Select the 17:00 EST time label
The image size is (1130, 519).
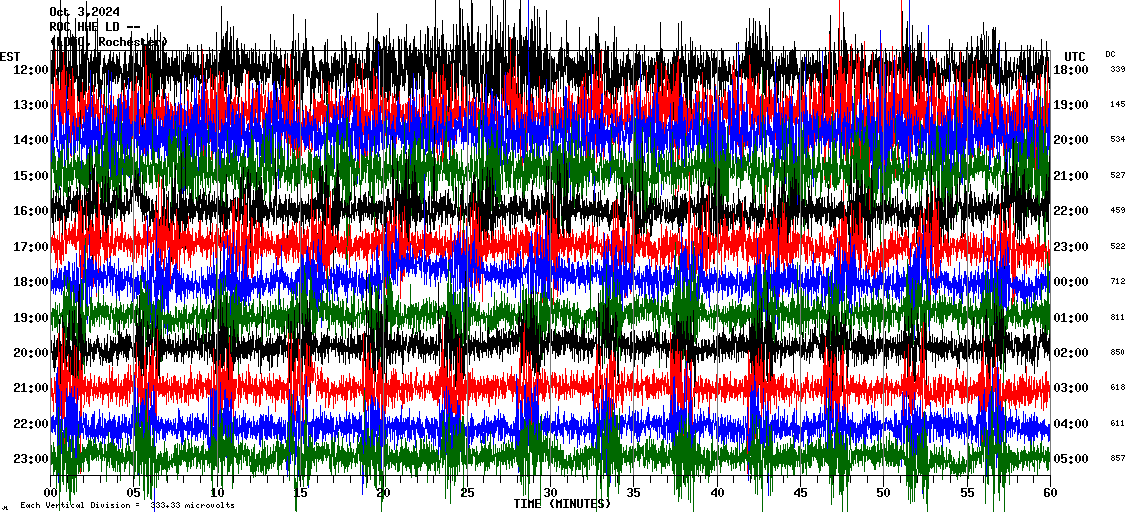click(x=31, y=247)
